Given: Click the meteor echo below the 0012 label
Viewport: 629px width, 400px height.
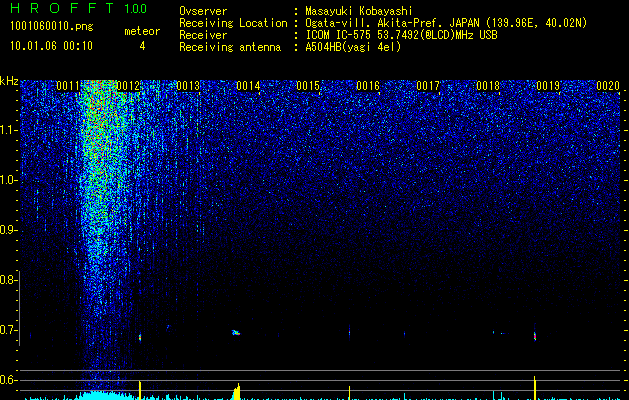Looking at the screenshot, I should pos(140,337).
